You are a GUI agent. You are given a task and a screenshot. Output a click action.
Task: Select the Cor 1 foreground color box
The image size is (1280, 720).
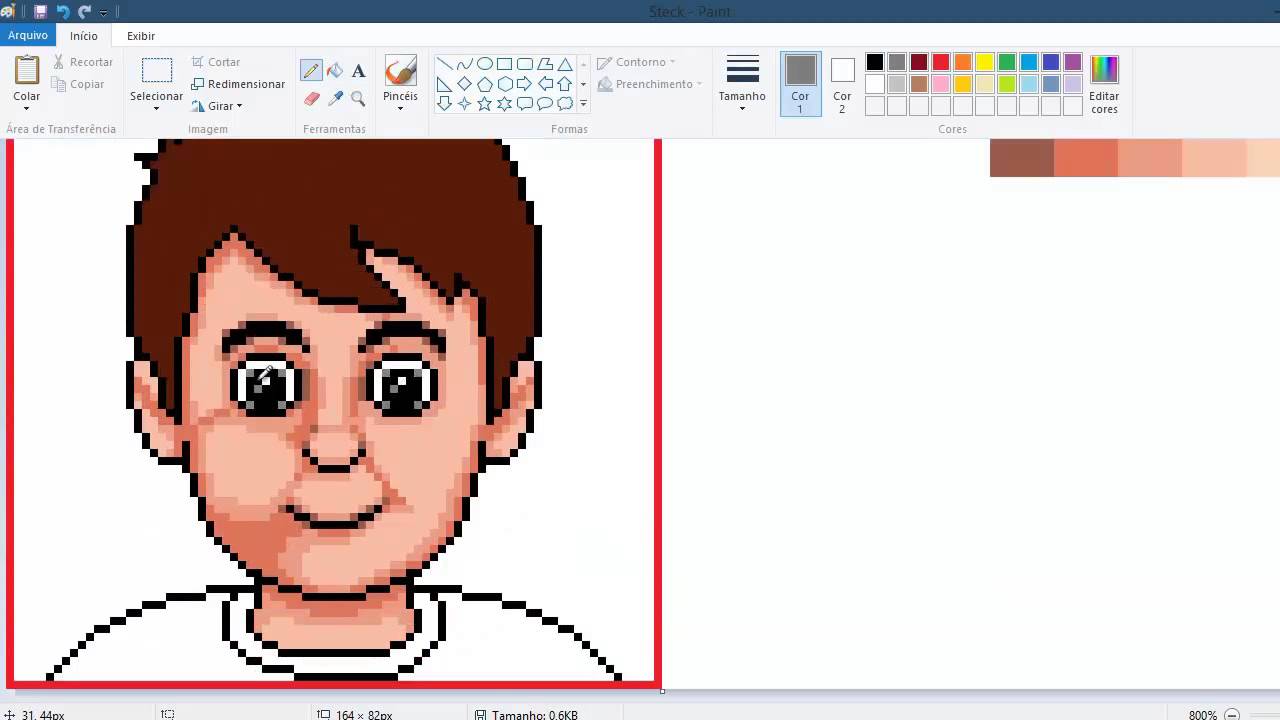point(801,84)
